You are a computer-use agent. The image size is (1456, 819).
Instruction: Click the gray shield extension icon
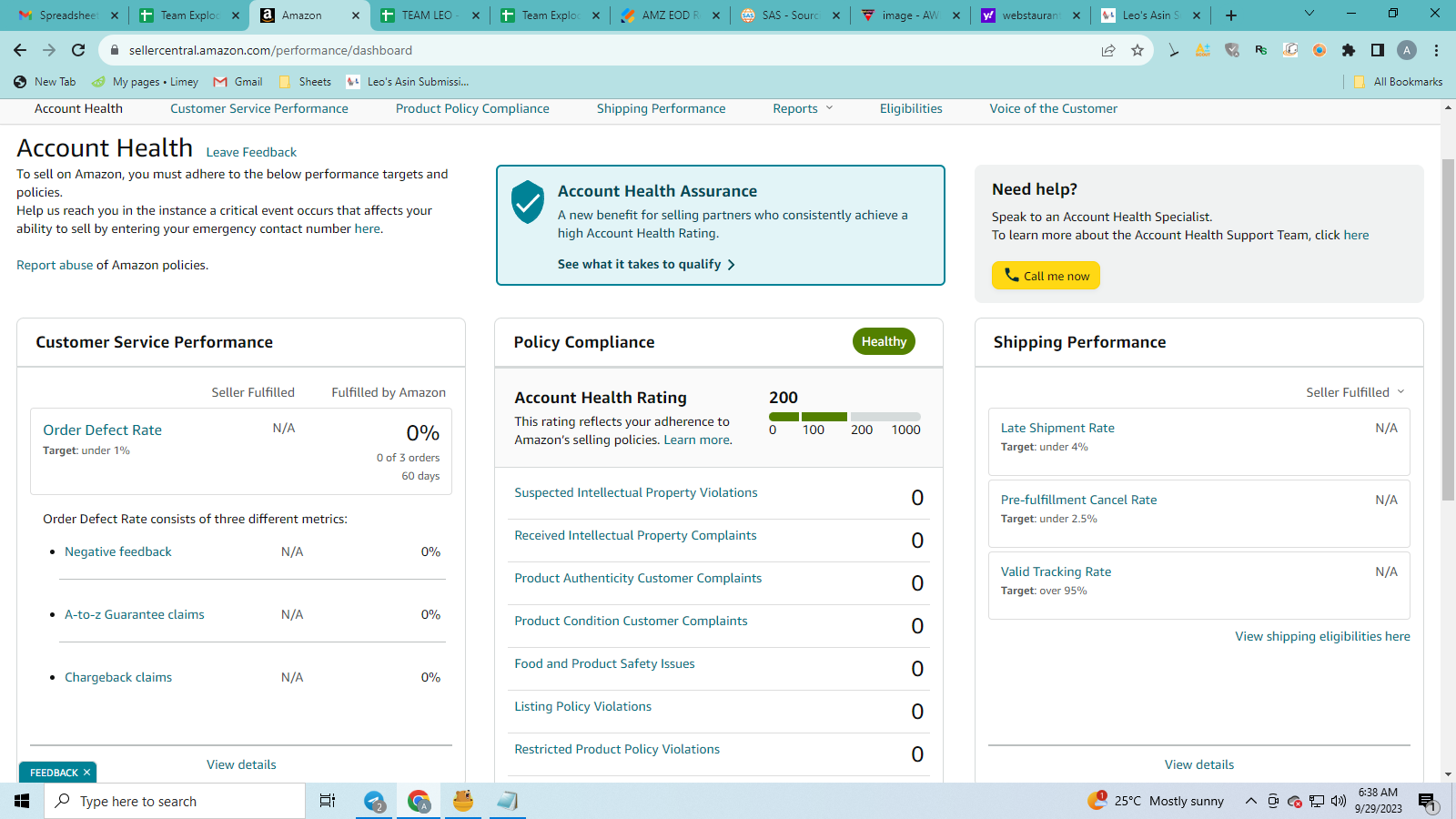tap(1232, 50)
